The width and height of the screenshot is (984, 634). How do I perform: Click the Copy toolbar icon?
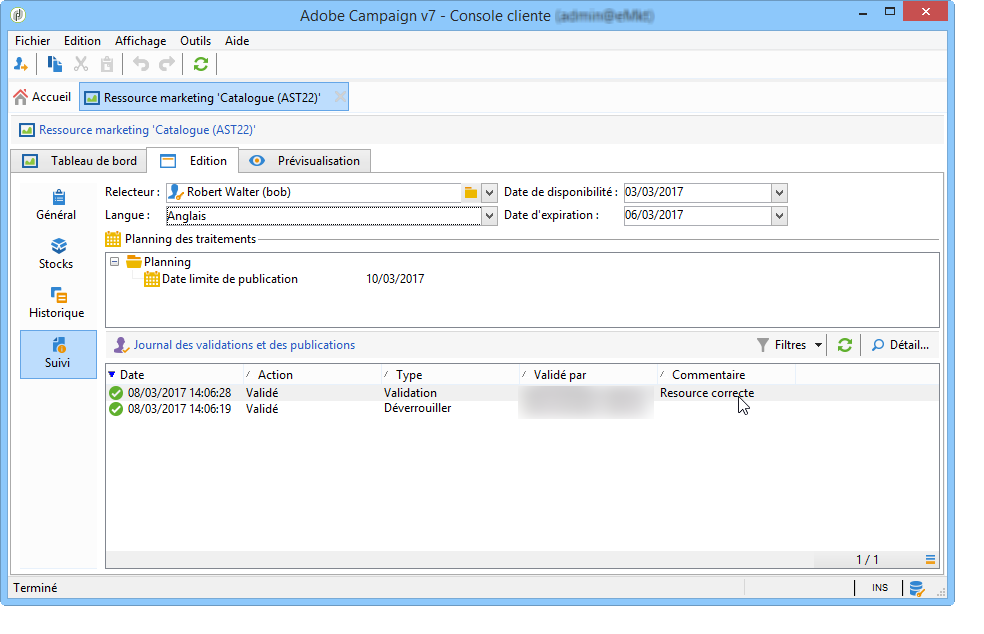point(55,64)
